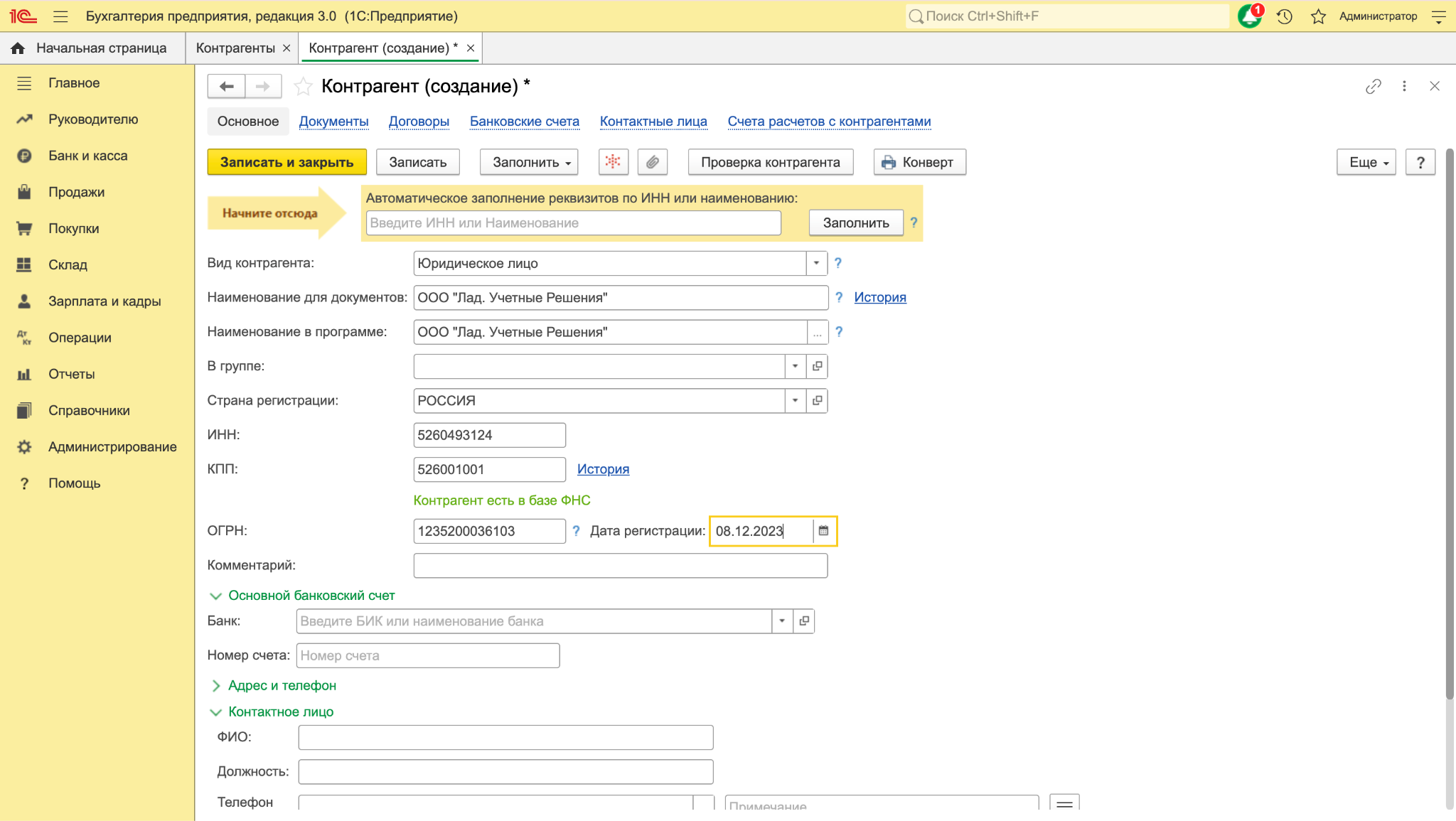The height and width of the screenshot is (821, 1456).
Task: Switch to the Банковские счета tab
Action: [x=525, y=122]
